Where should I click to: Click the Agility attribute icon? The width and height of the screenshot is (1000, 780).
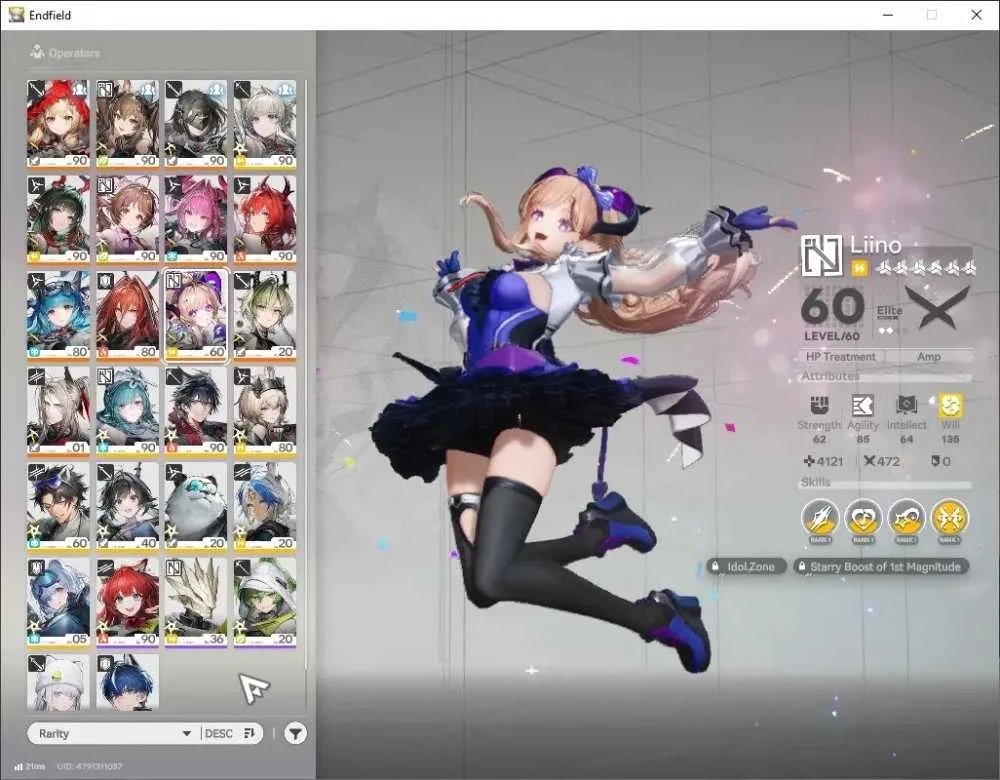pyautogui.click(x=863, y=406)
